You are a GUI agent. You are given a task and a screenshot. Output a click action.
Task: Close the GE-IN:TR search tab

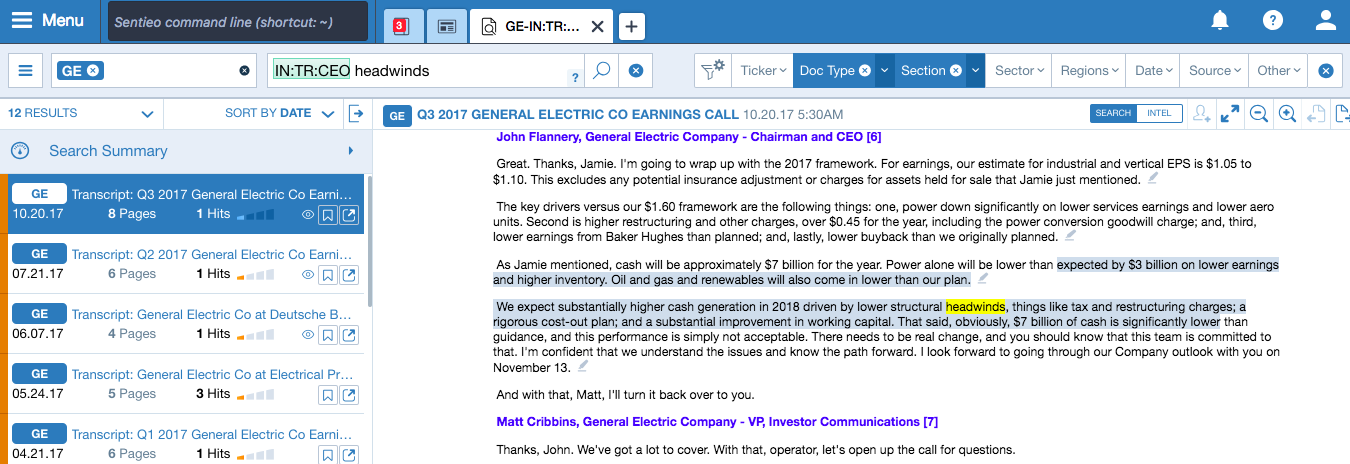coord(597,27)
